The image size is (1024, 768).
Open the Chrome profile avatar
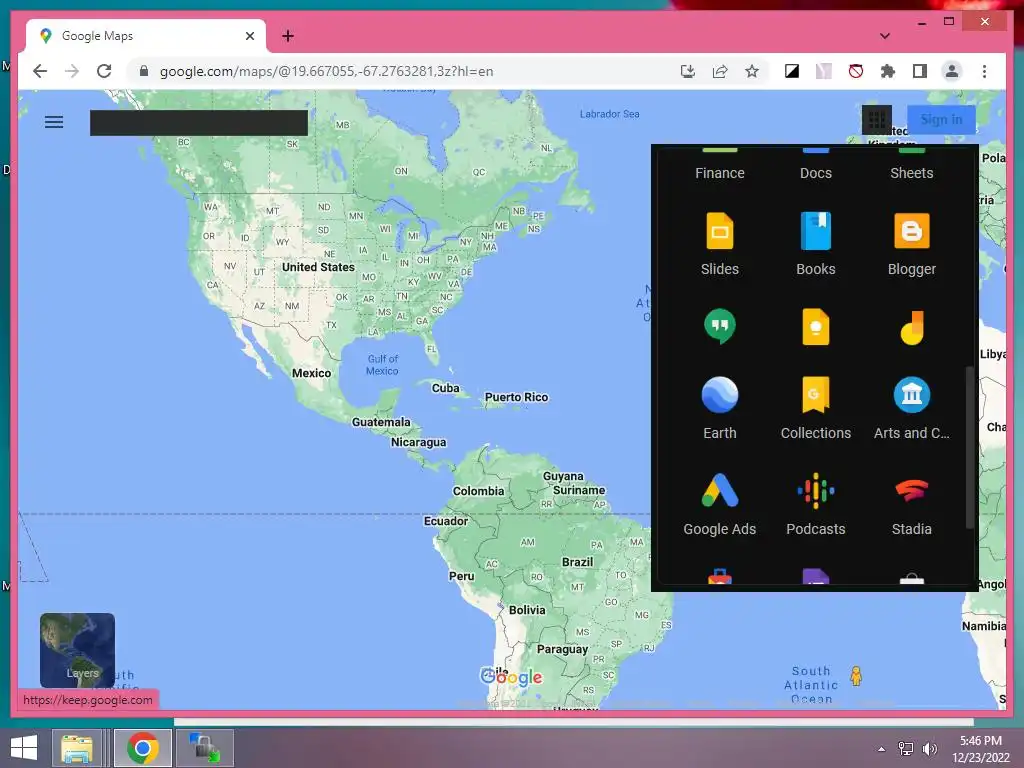[952, 71]
